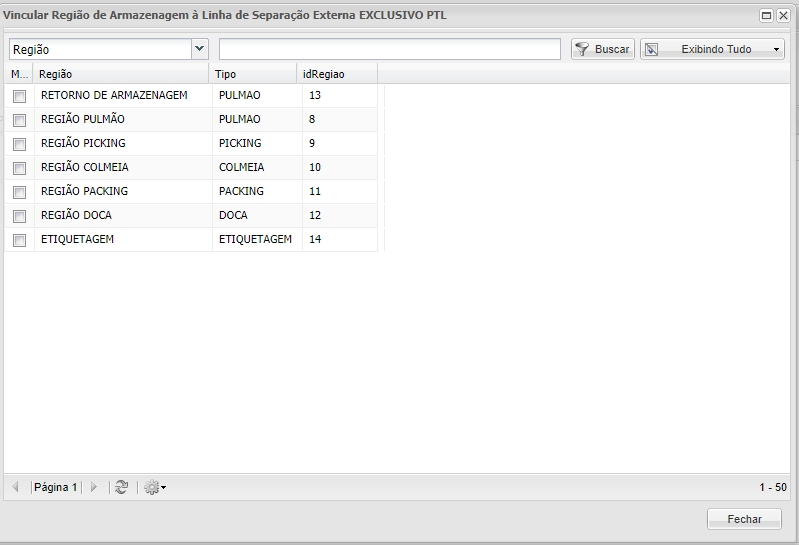Click the REGIÃO COLMEIA name cell
The width and height of the screenshot is (799, 545).
coord(123,167)
